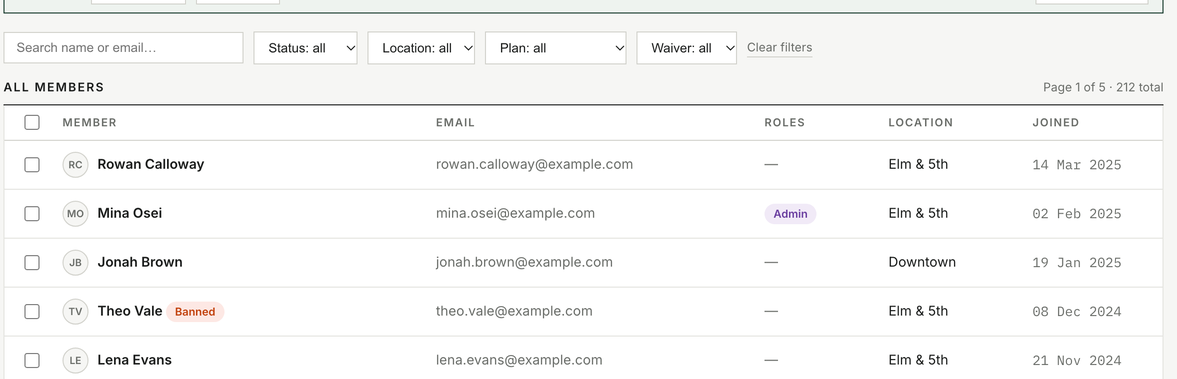This screenshot has height=379, width=1177.
Task: Open Jonah Brown member name
Action: [x=140, y=262]
